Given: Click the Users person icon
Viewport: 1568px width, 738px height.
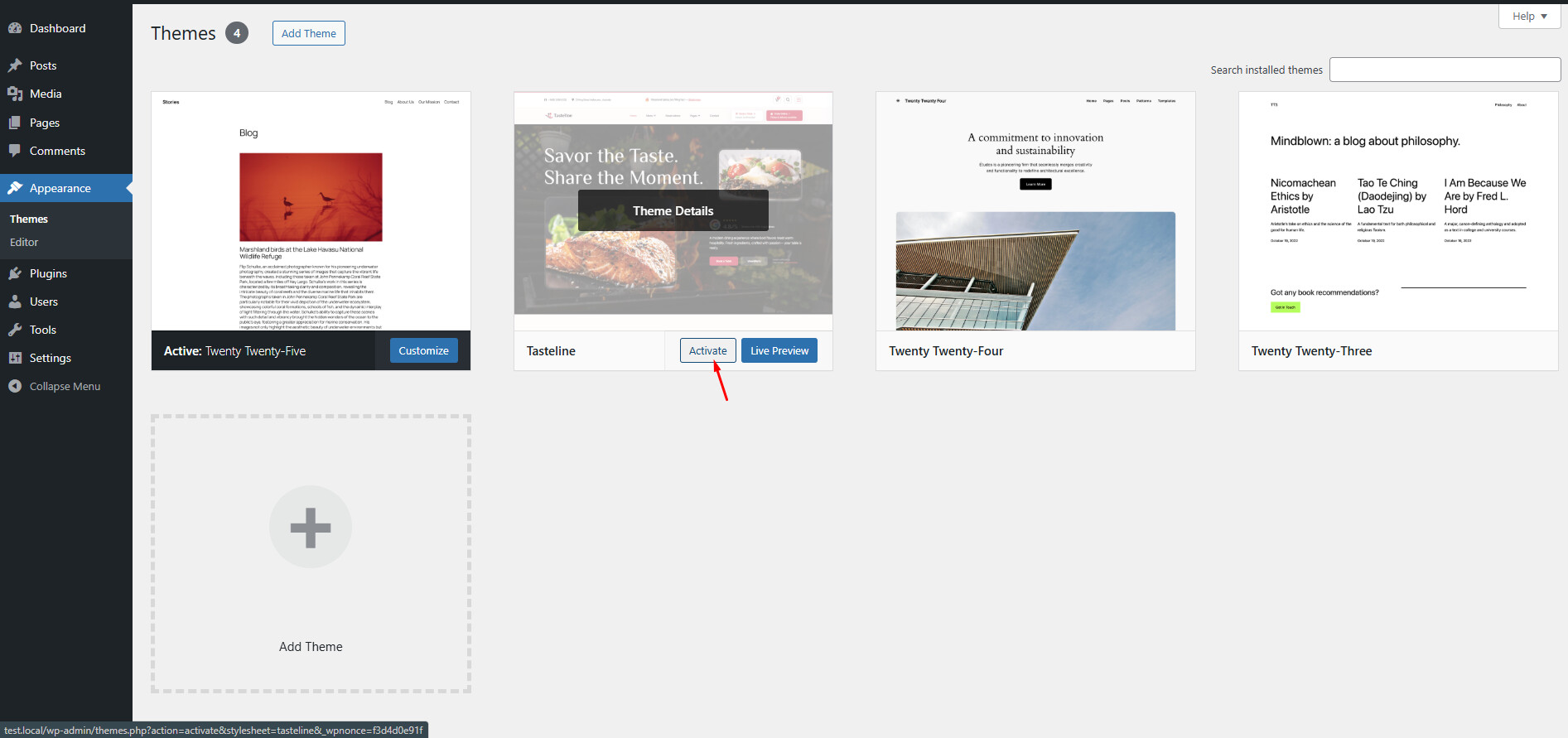Looking at the screenshot, I should [15, 301].
